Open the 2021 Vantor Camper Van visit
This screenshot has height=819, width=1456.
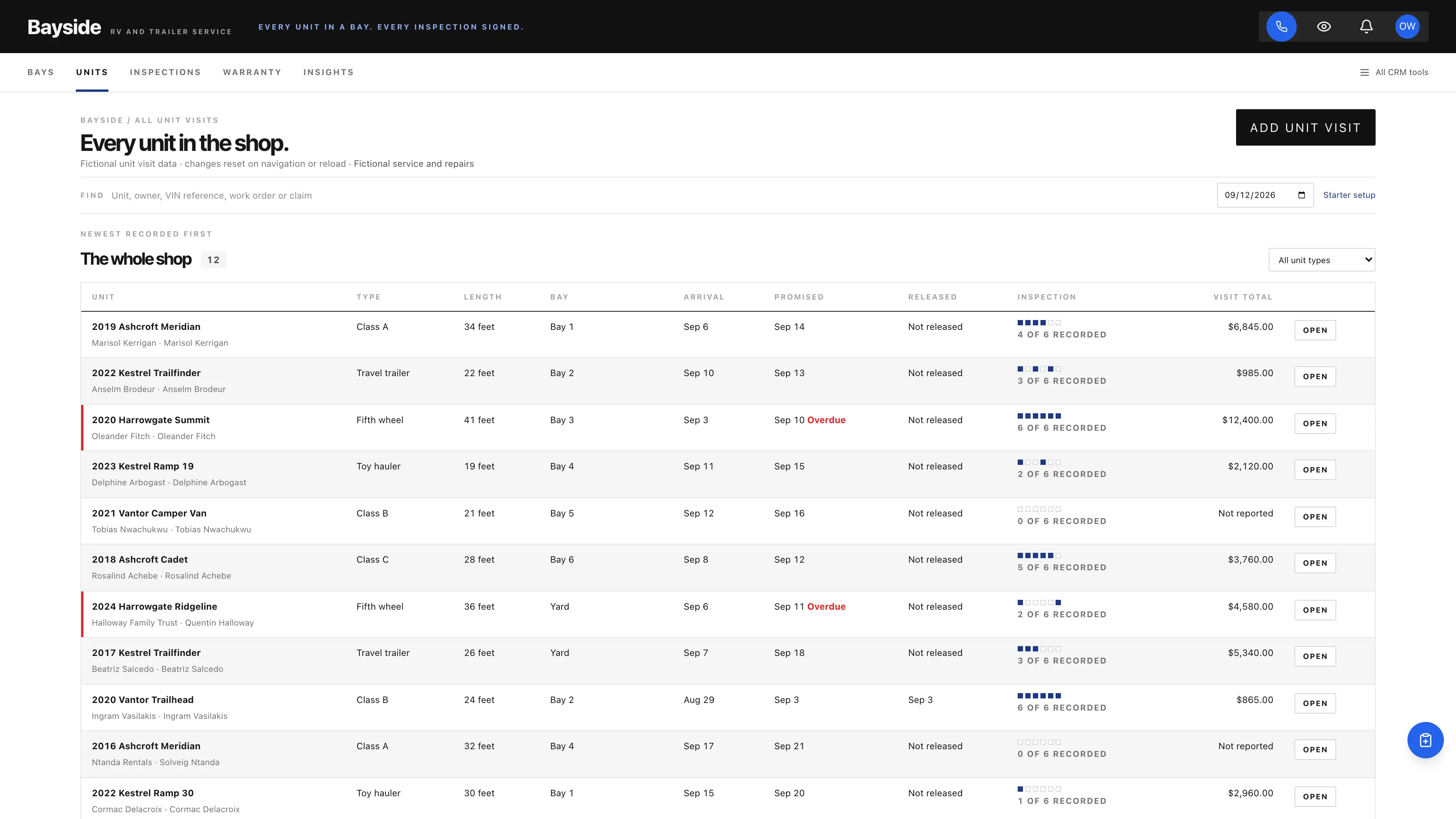[1315, 516]
